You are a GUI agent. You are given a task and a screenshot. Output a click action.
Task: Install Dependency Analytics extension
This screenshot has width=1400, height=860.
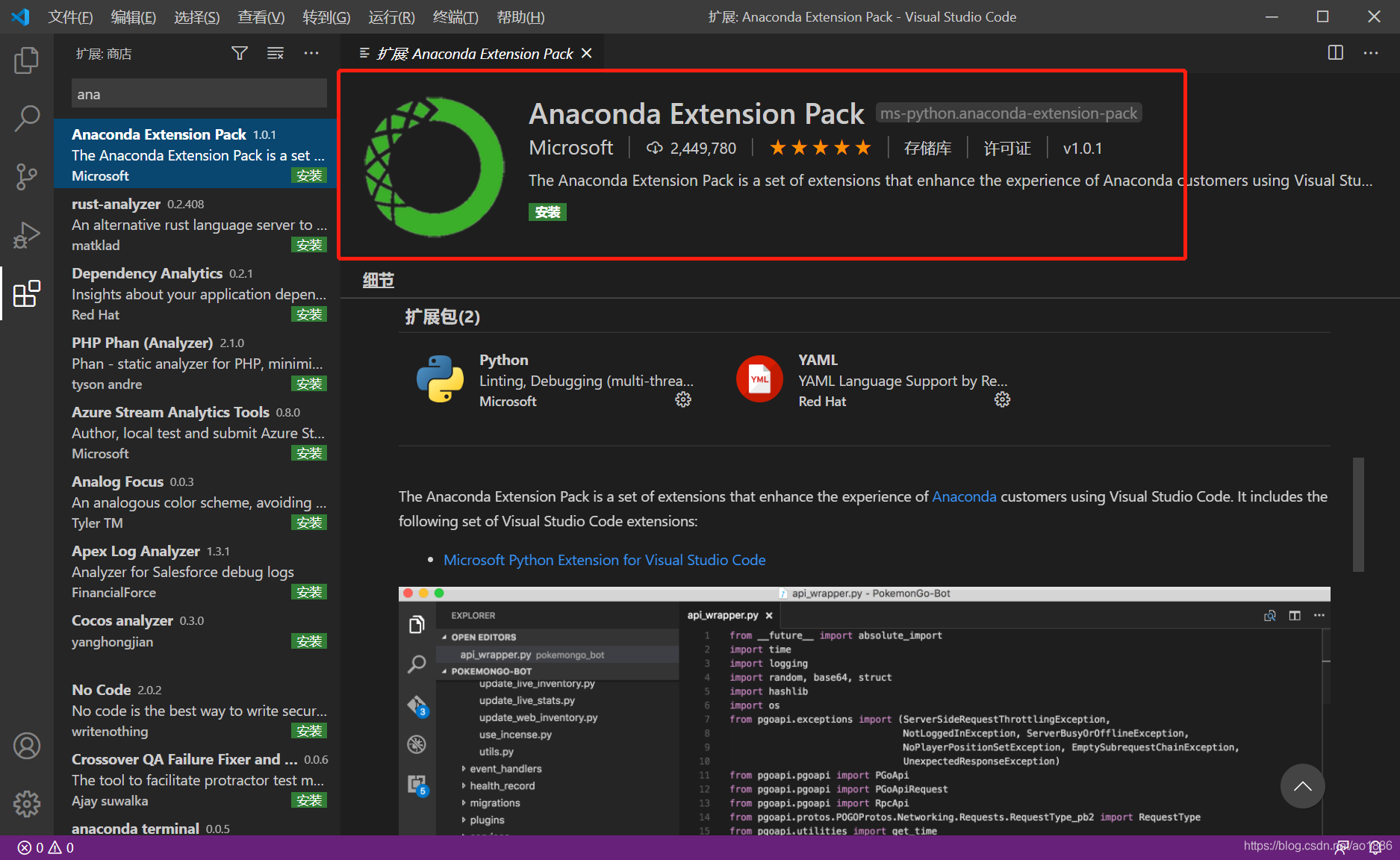pos(309,314)
